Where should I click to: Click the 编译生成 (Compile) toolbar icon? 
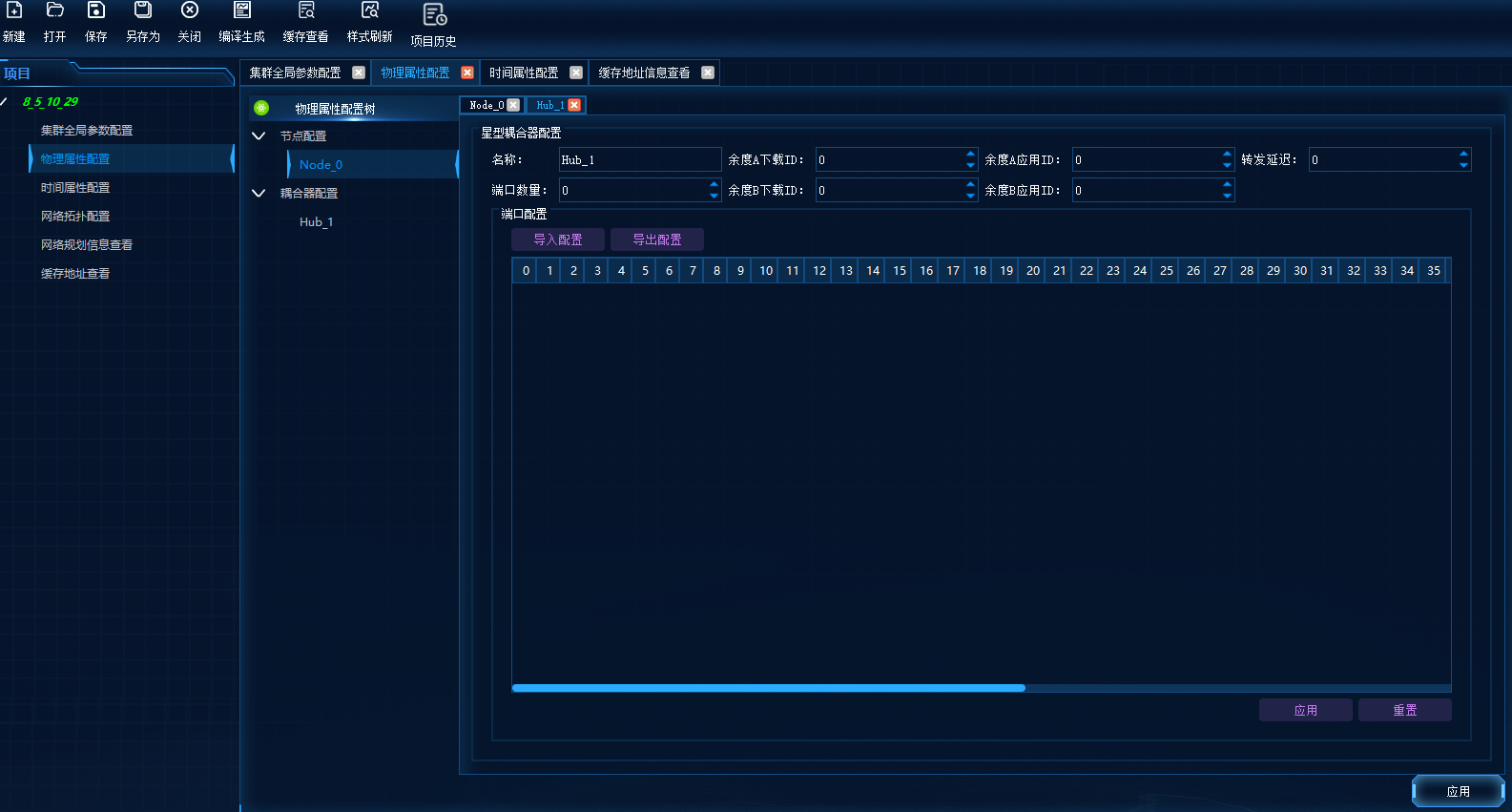tap(242, 10)
